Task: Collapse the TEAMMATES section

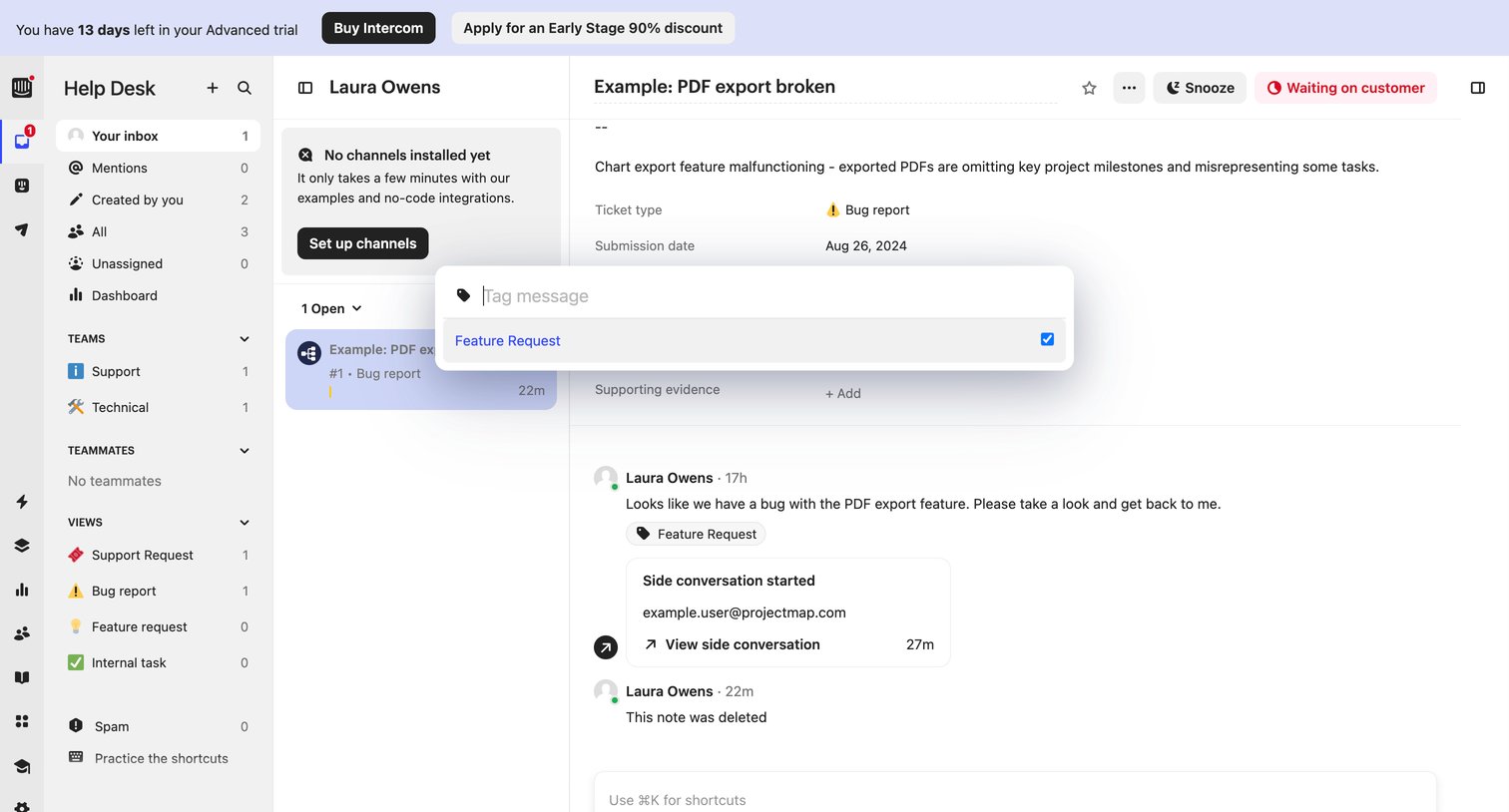Action: [245, 451]
